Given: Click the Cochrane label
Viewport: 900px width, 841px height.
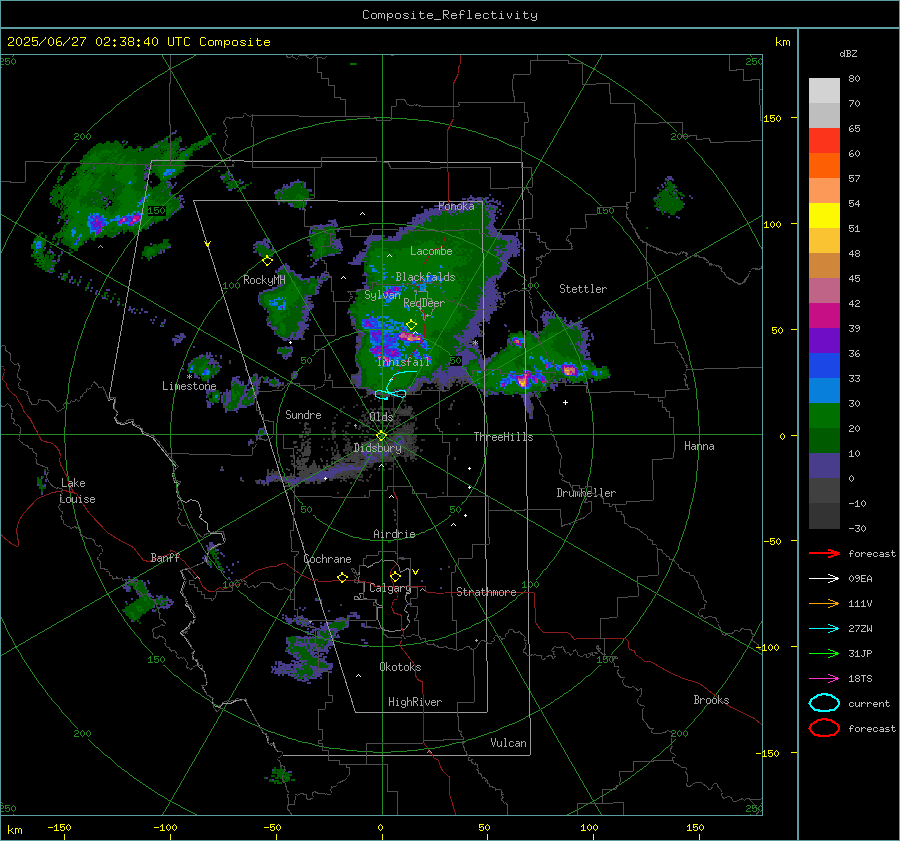Looking at the screenshot, I should pyautogui.click(x=327, y=559).
